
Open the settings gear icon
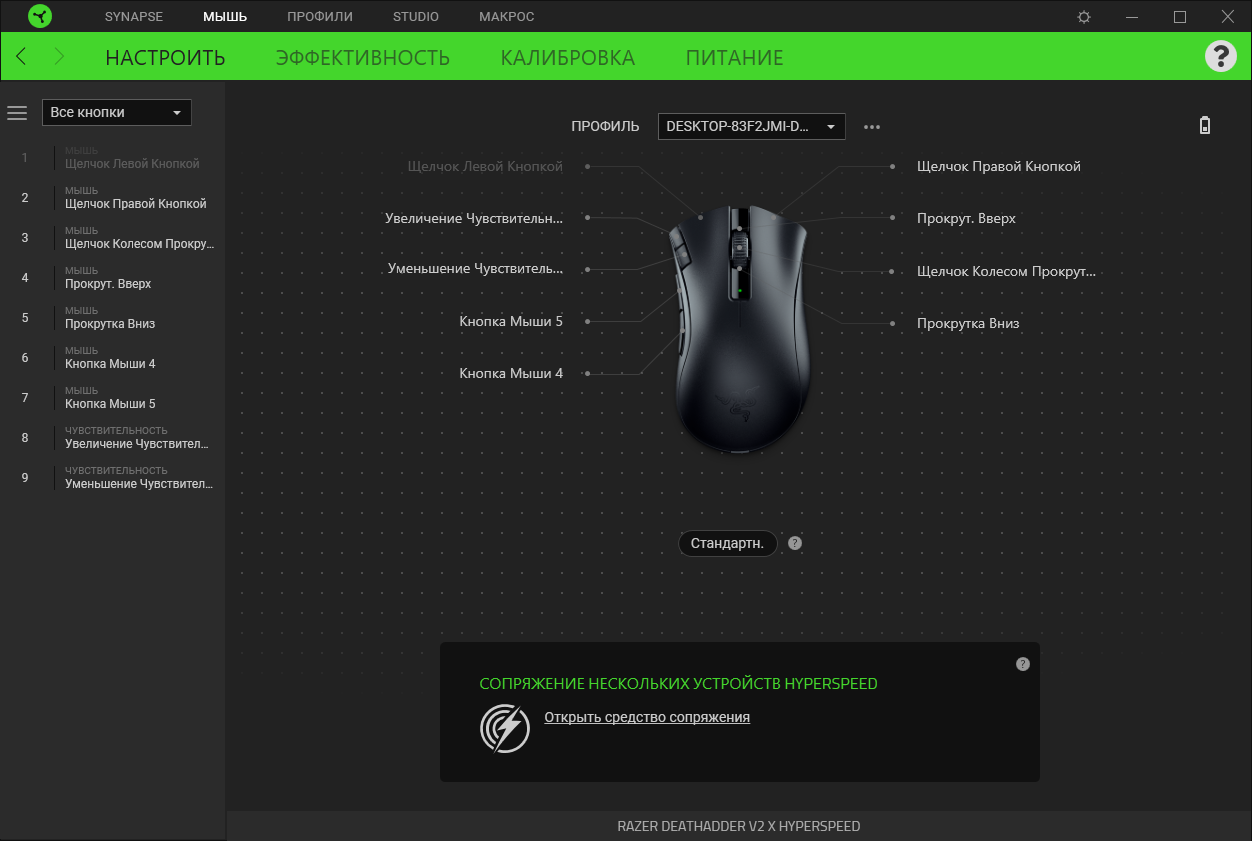pos(1084,17)
